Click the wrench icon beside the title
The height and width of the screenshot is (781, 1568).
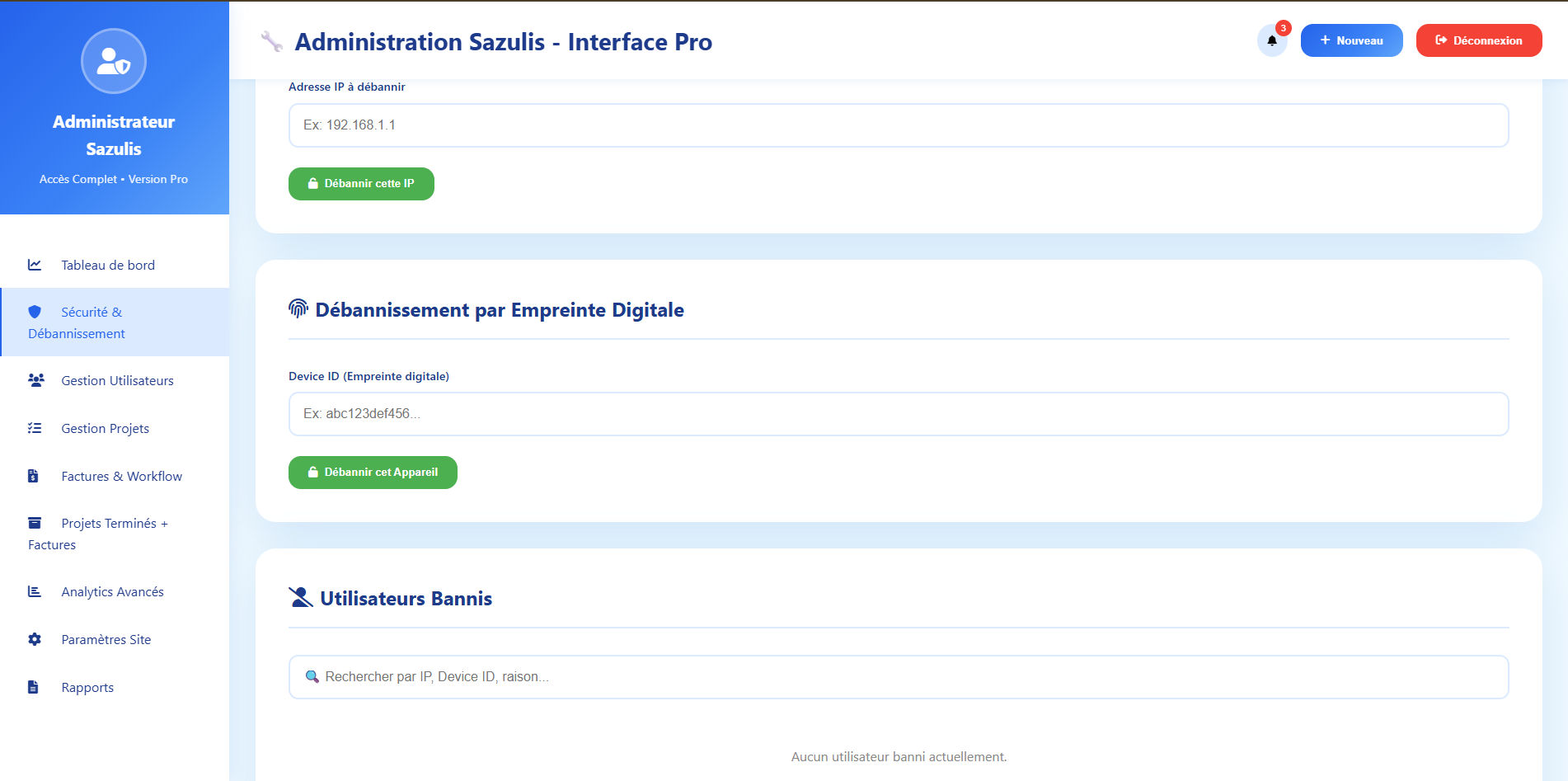click(271, 41)
